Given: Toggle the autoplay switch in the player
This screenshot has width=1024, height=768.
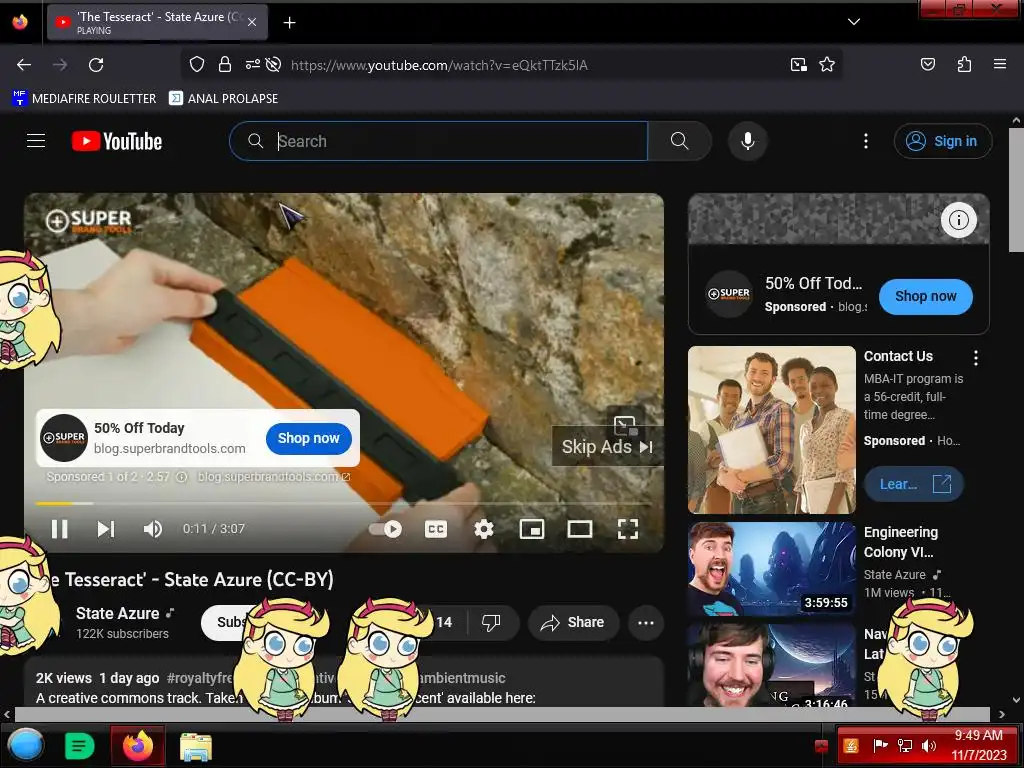Looking at the screenshot, I should pos(386,529).
